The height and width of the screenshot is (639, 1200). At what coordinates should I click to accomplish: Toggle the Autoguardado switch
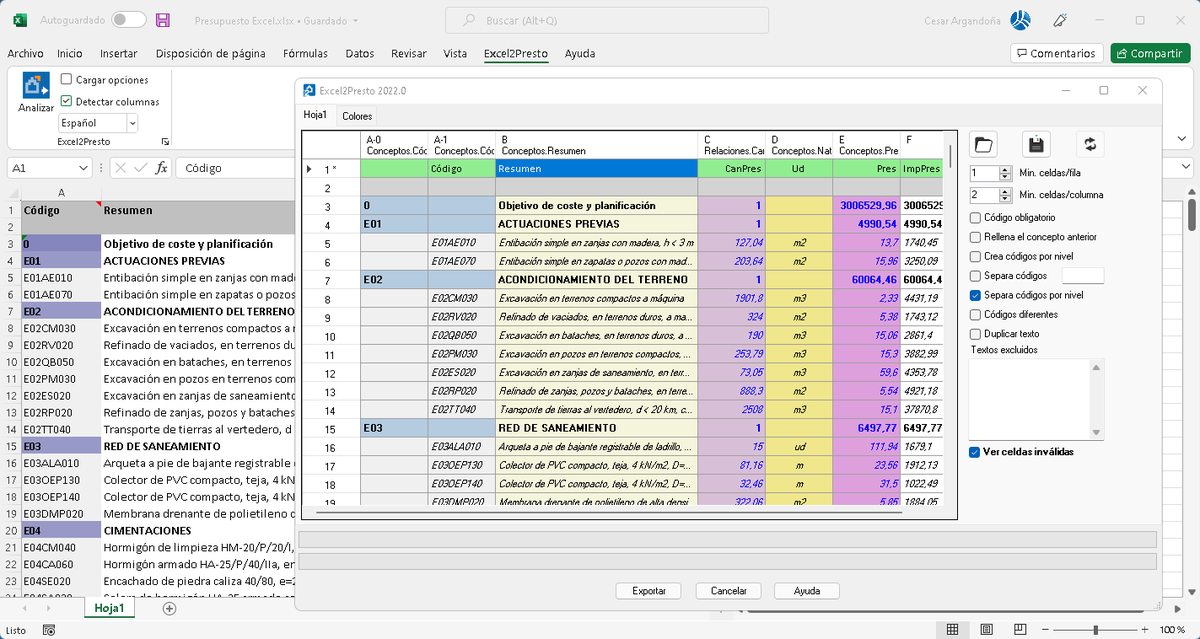[128, 20]
